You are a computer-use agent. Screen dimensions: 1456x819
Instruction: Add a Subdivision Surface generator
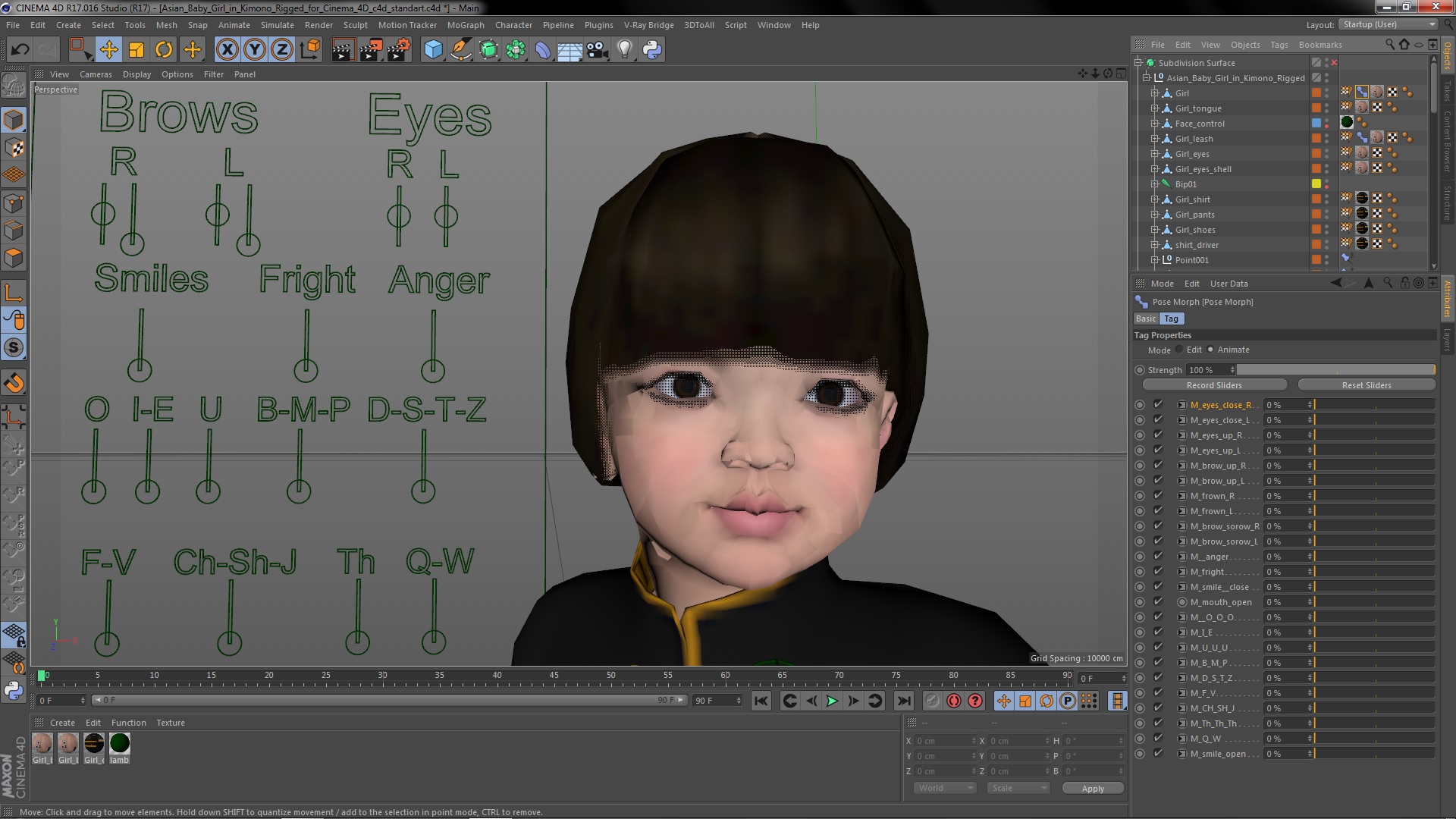pos(488,50)
